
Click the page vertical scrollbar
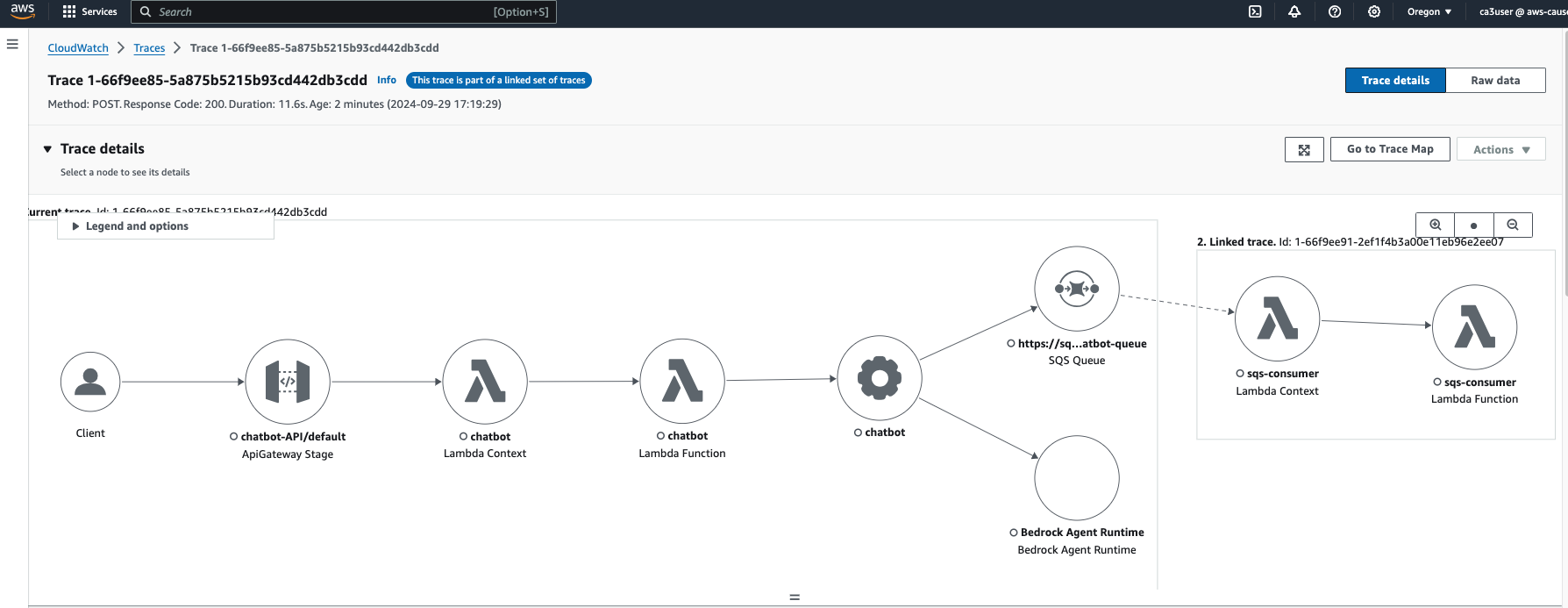[1564, 162]
